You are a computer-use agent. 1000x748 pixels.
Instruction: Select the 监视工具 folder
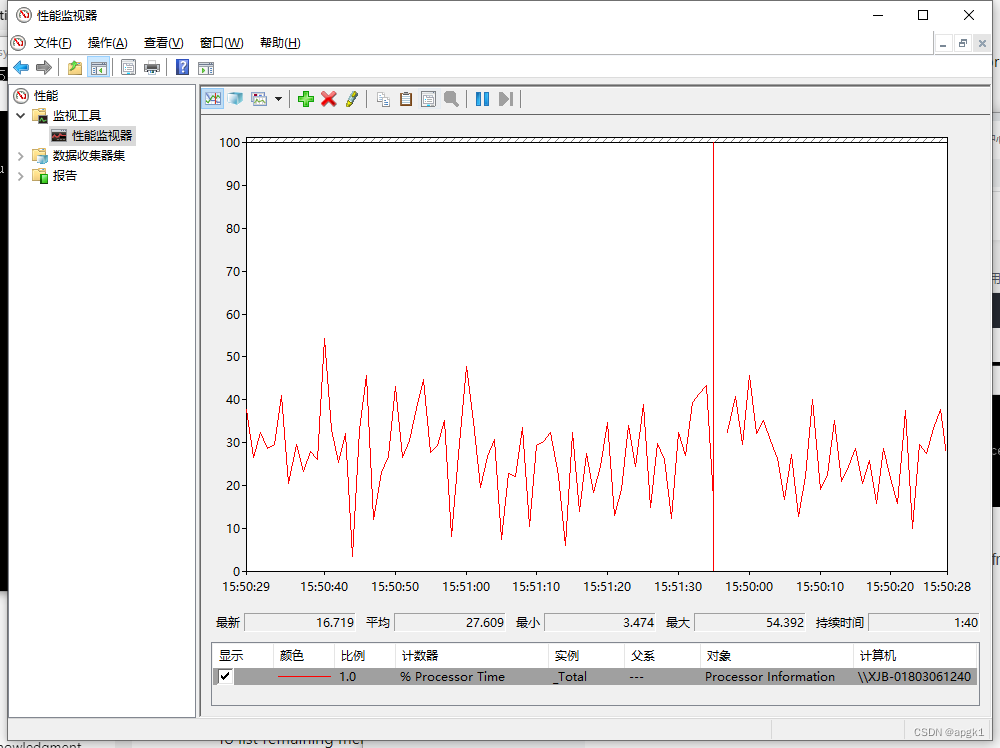[x=77, y=115]
